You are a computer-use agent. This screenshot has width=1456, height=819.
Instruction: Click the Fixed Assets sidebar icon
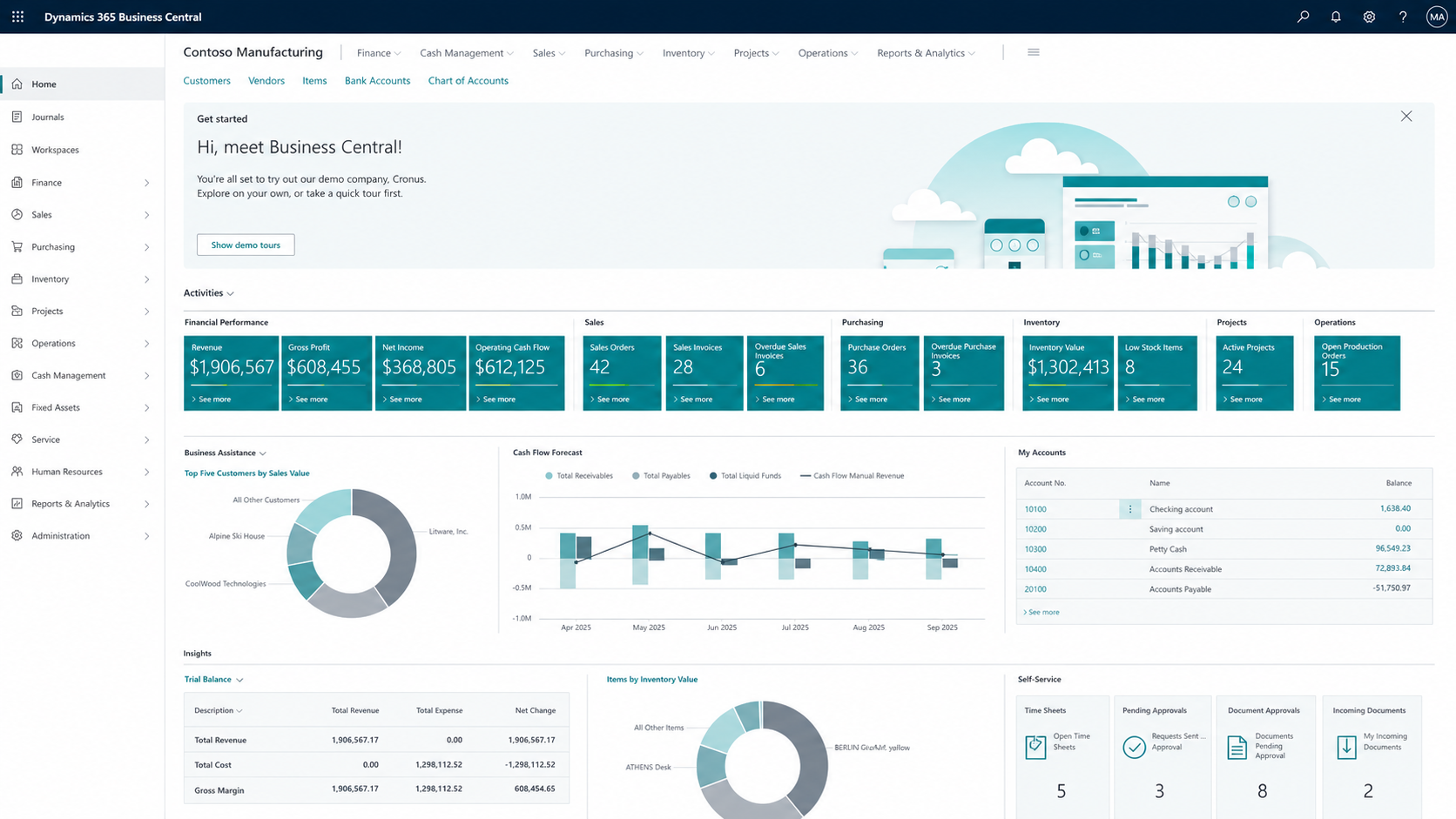point(17,407)
